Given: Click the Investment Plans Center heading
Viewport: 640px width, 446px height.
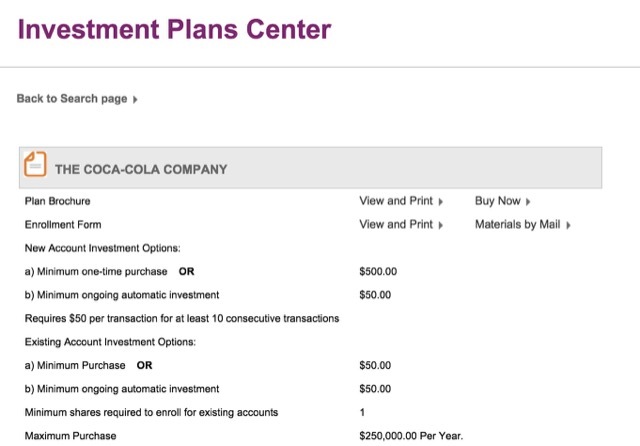Looking at the screenshot, I should [x=174, y=29].
